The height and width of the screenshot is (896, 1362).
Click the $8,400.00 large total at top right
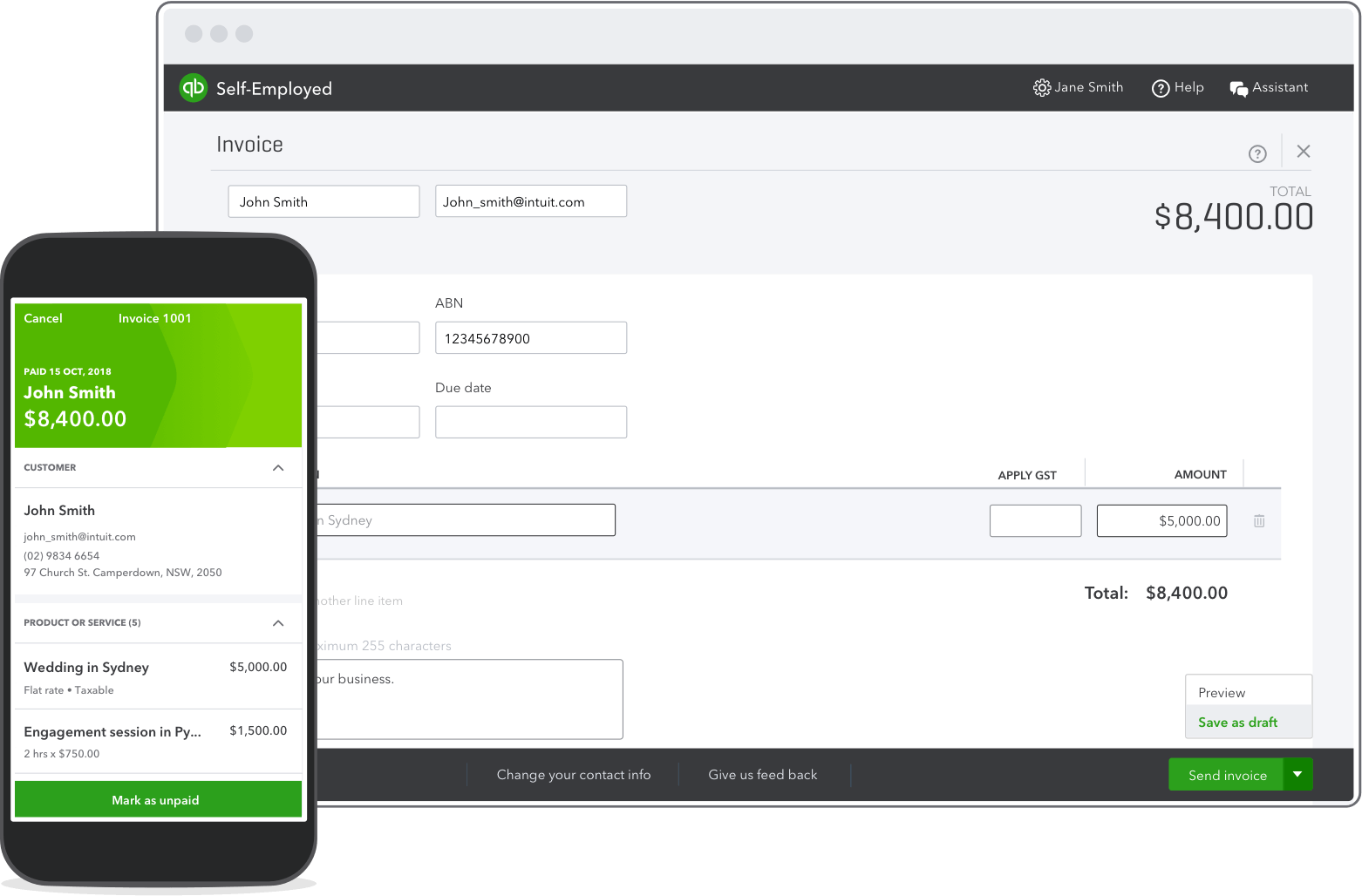pos(1234,217)
